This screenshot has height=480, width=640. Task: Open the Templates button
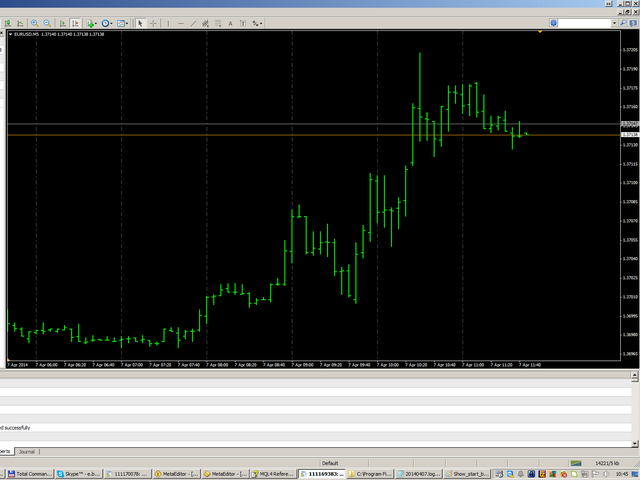coord(121,23)
